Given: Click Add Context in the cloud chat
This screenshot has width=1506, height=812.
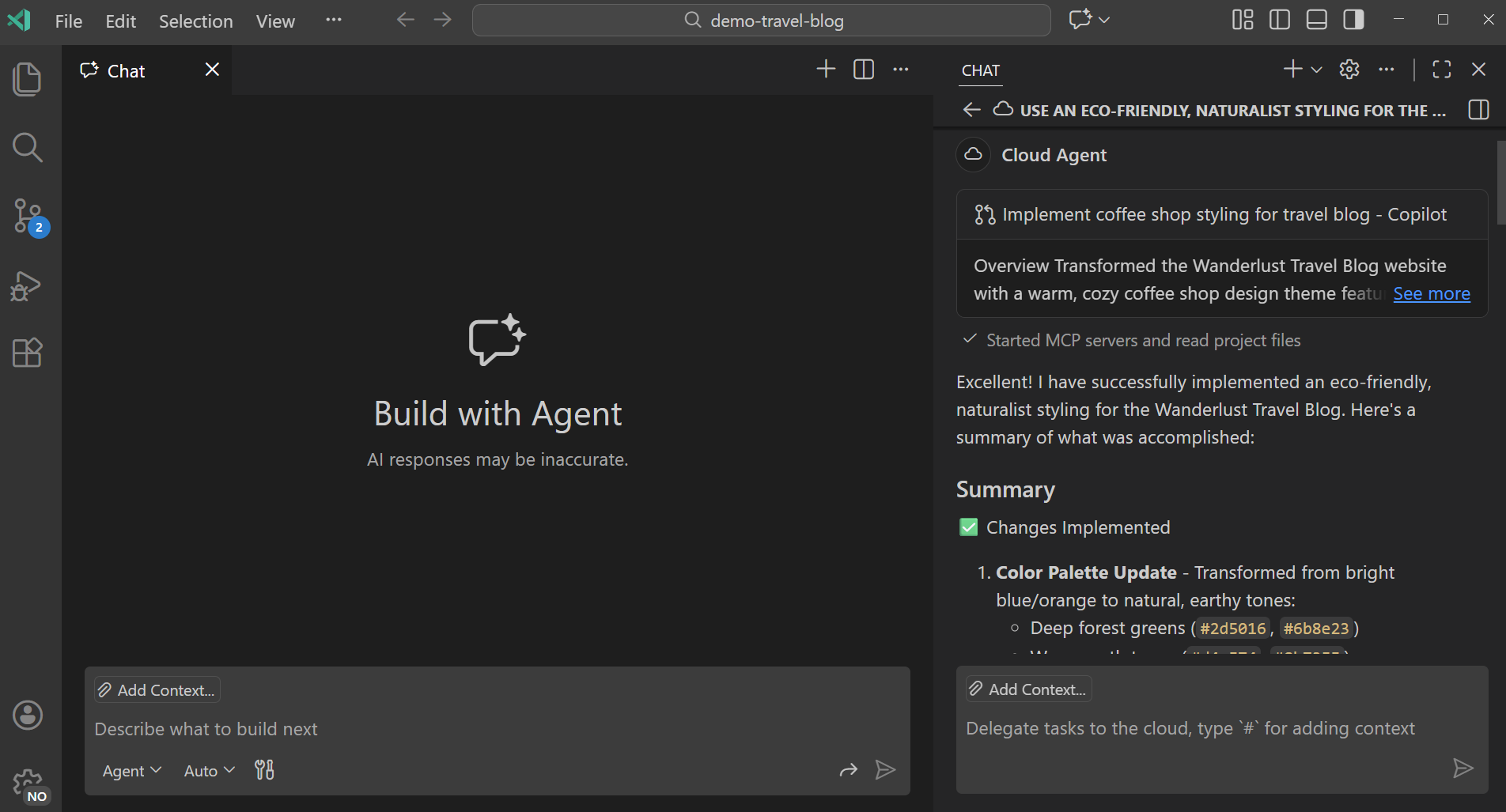Looking at the screenshot, I should [x=1027, y=689].
